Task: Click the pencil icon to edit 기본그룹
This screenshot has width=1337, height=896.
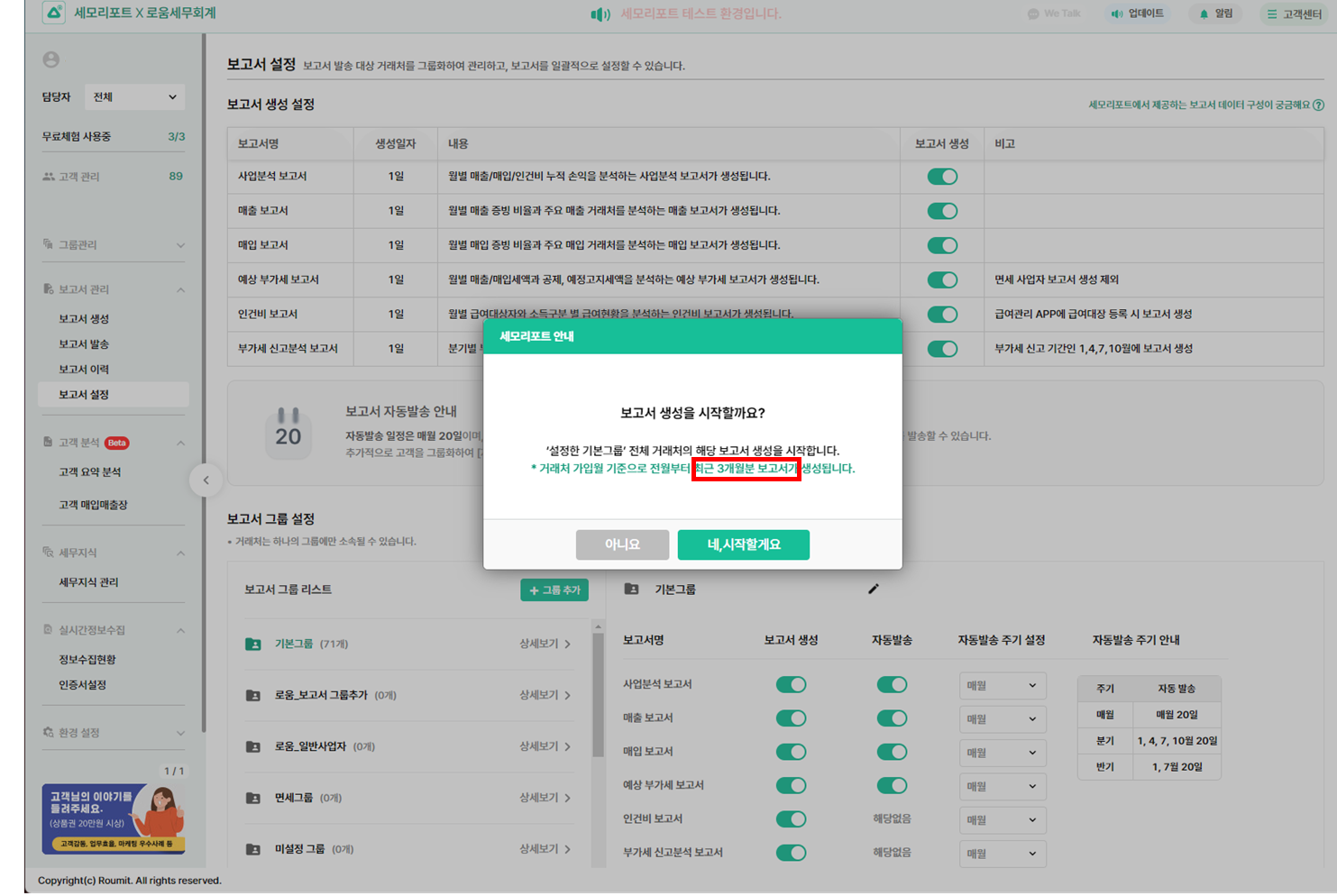Action: (873, 589)
